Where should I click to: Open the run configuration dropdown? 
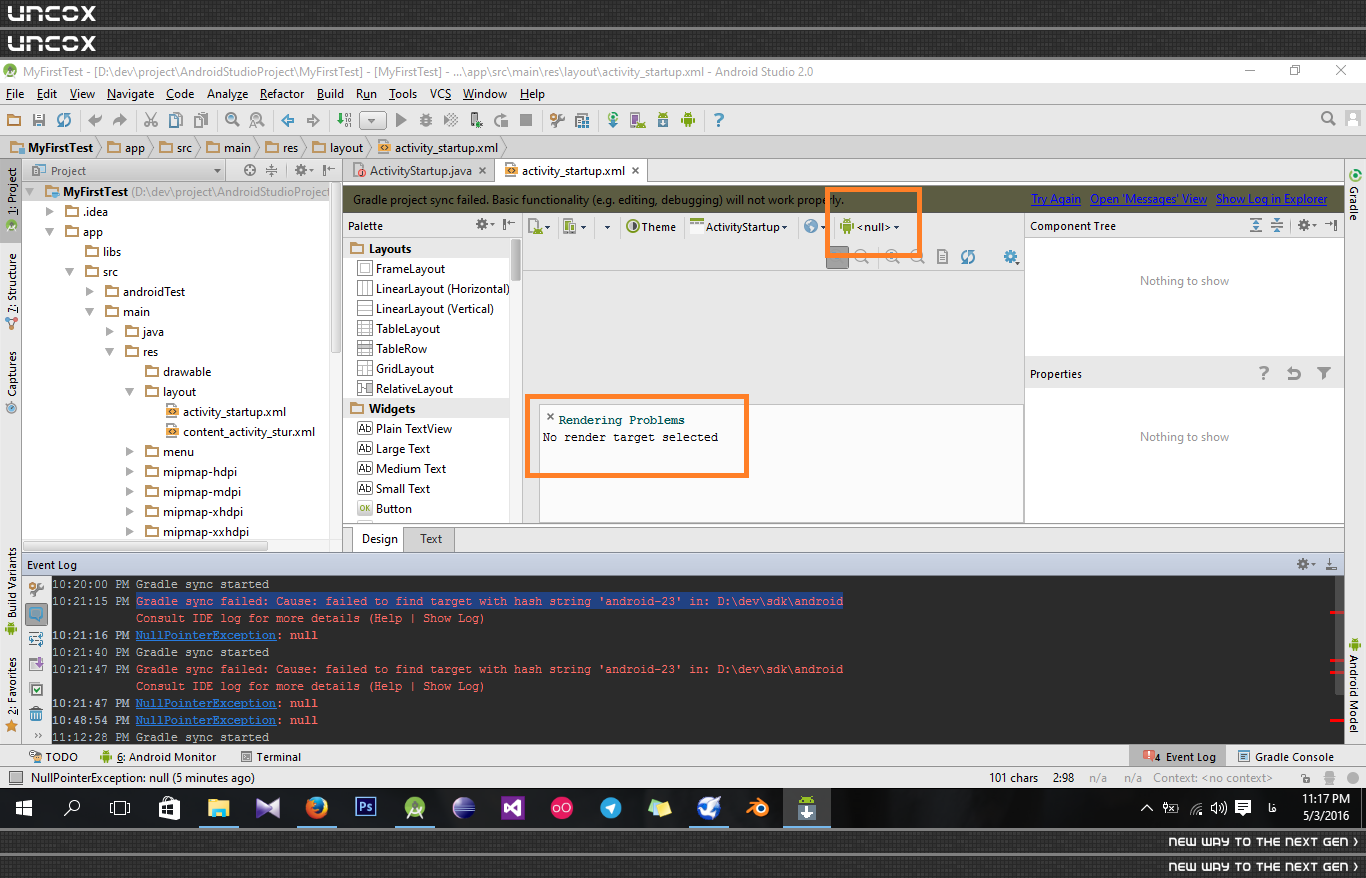point(372,120)
